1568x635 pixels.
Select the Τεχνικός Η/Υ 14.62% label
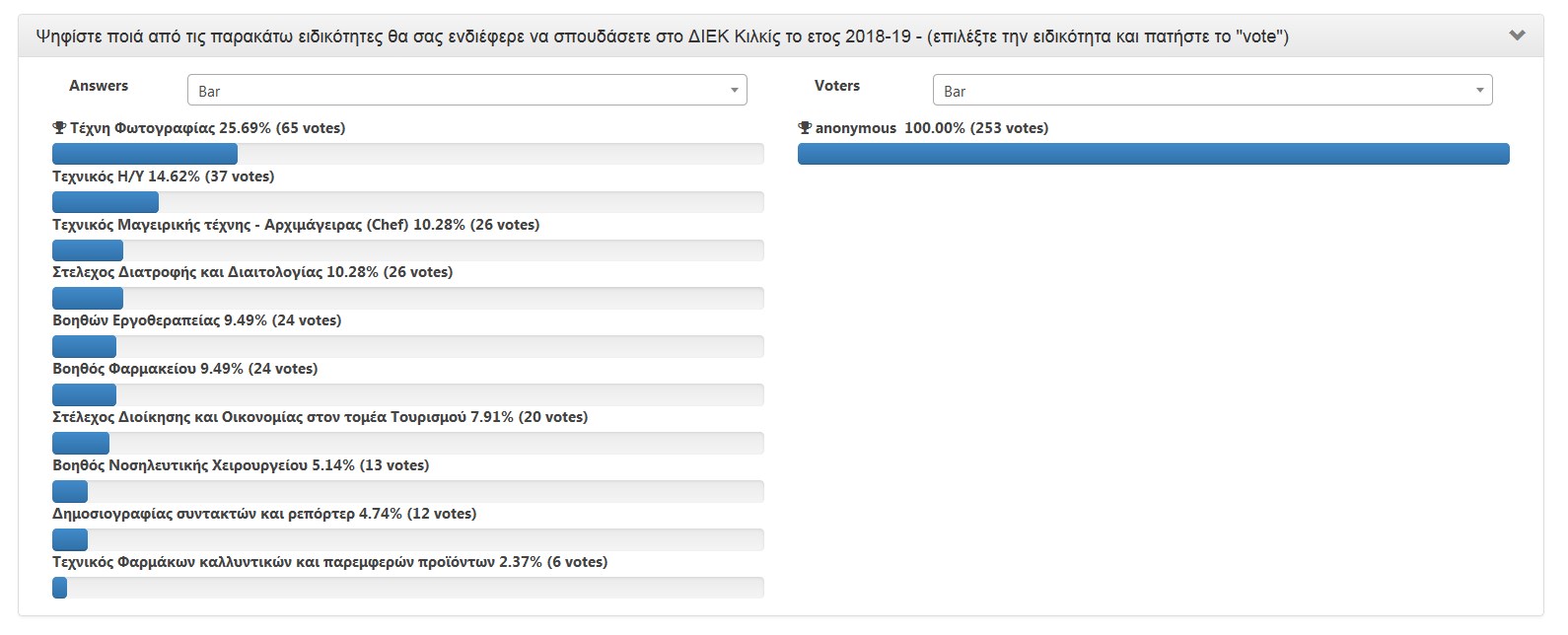tap(163, 176)
